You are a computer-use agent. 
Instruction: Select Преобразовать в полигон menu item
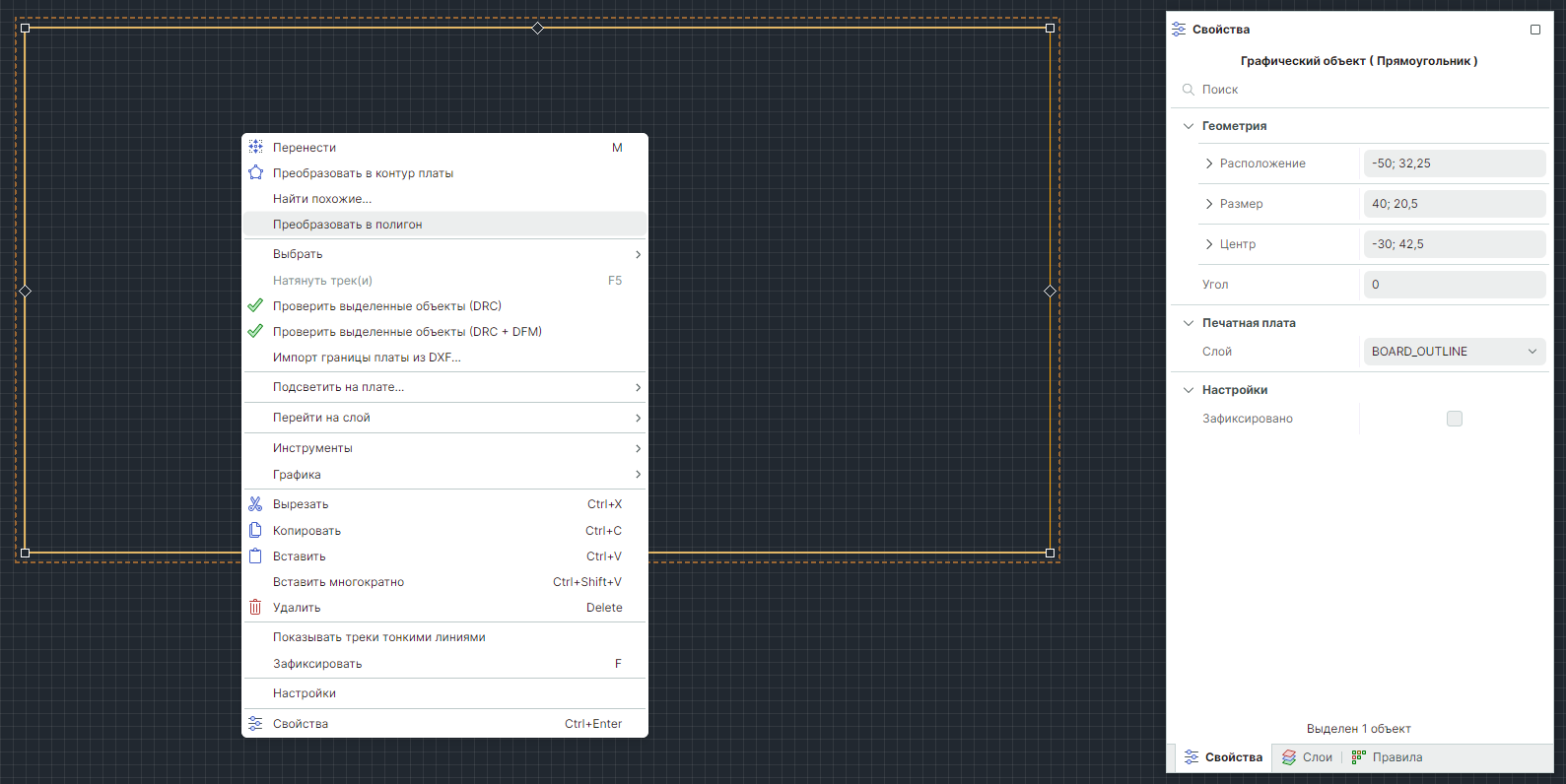coord(347,225)
